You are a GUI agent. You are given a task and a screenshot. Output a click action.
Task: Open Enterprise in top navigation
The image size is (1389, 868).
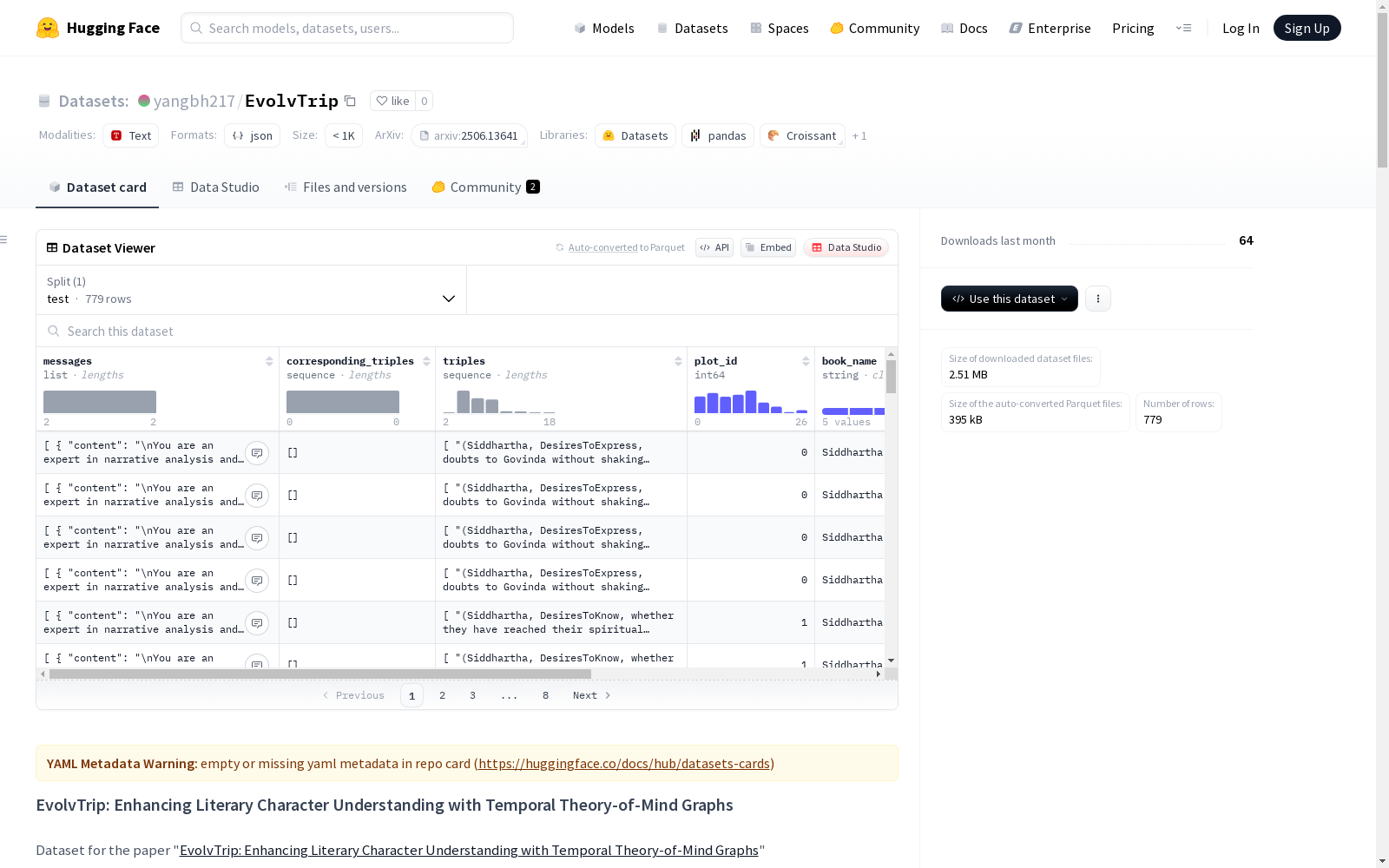[x=1050, y=28]
